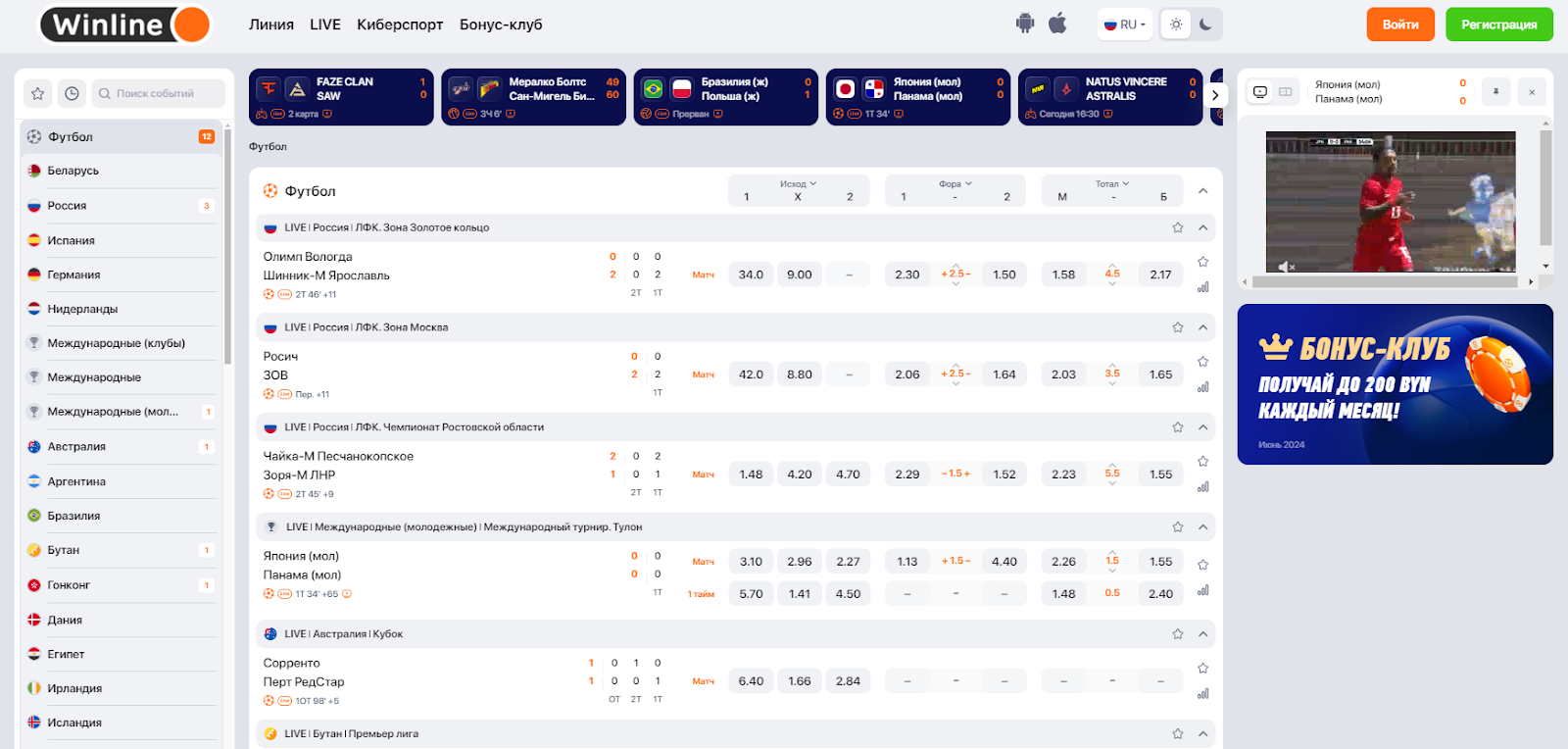Open the Apple iOS app download icon
Screen dimensions: 1568x749
pos(1057,24)
